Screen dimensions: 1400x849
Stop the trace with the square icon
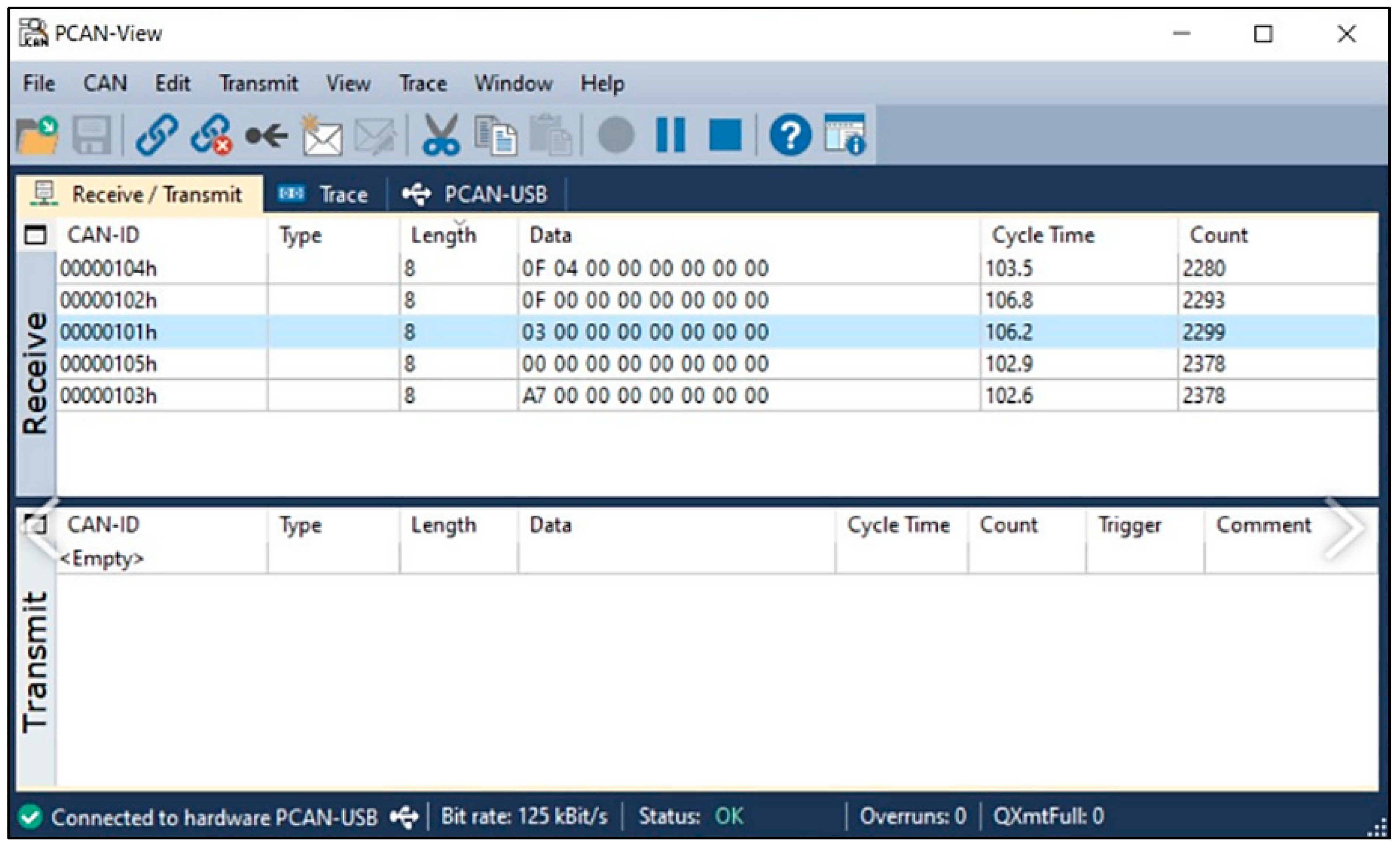coord(725,135)
